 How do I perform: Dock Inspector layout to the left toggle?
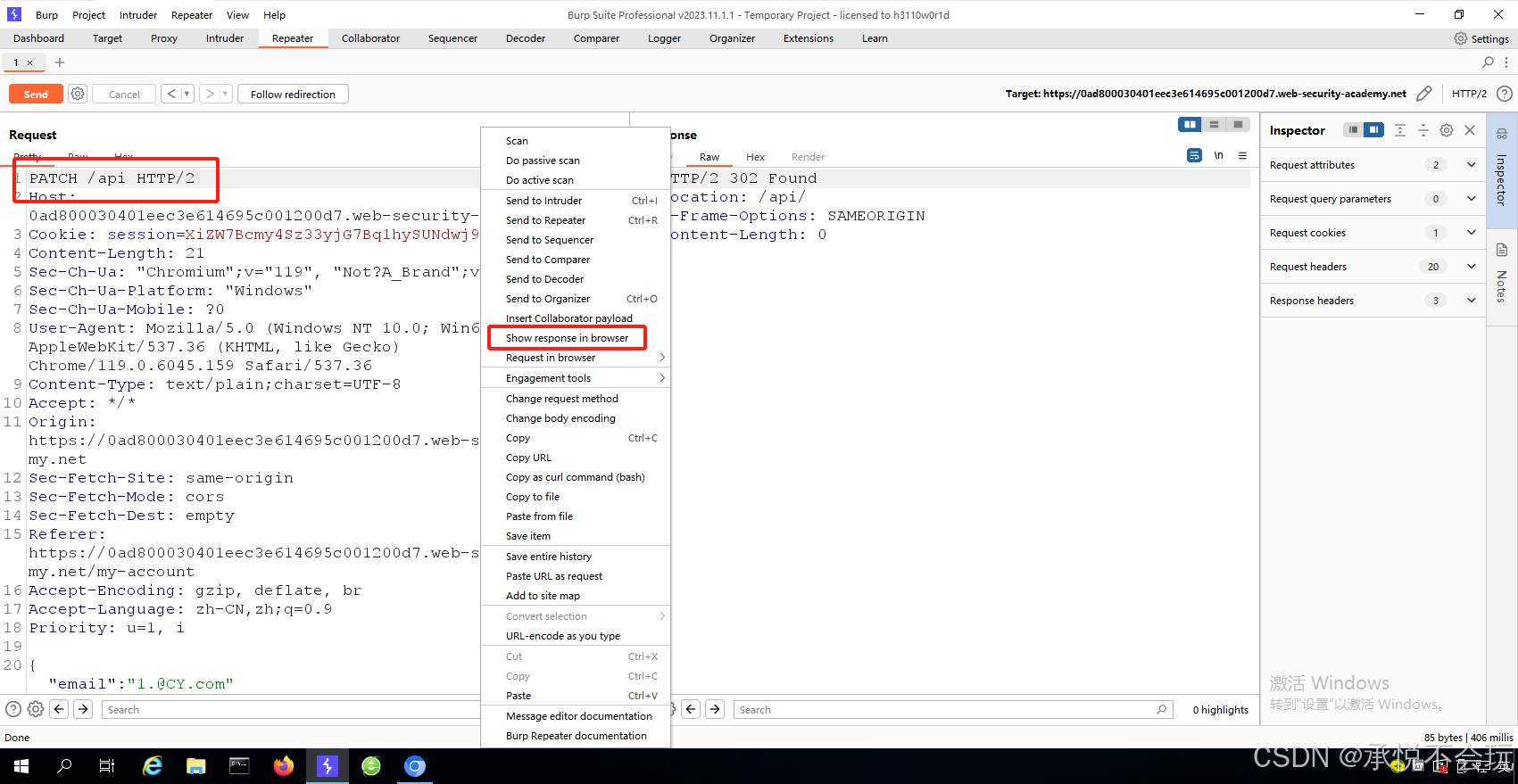(1353, 130)
